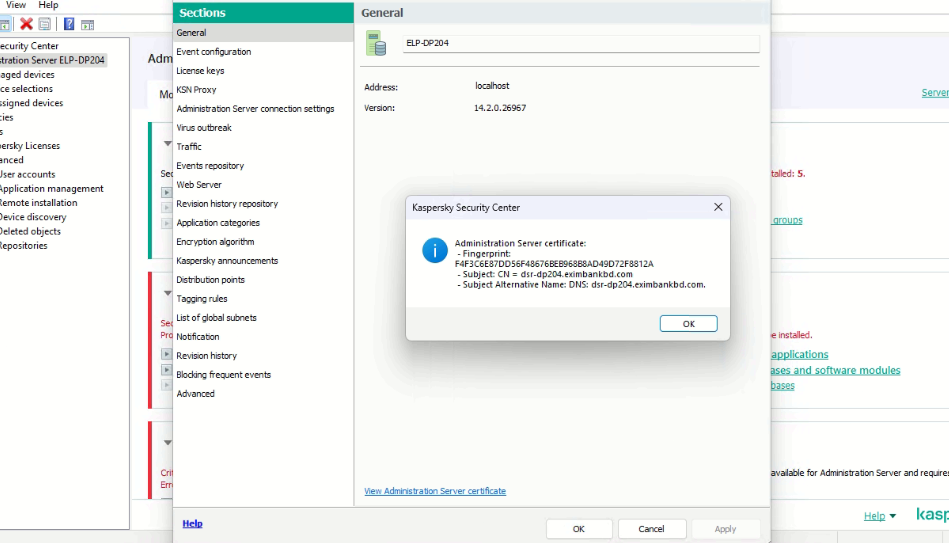
Task: Select Kaspersky Licenses tree node
Action: pos(30,146)
